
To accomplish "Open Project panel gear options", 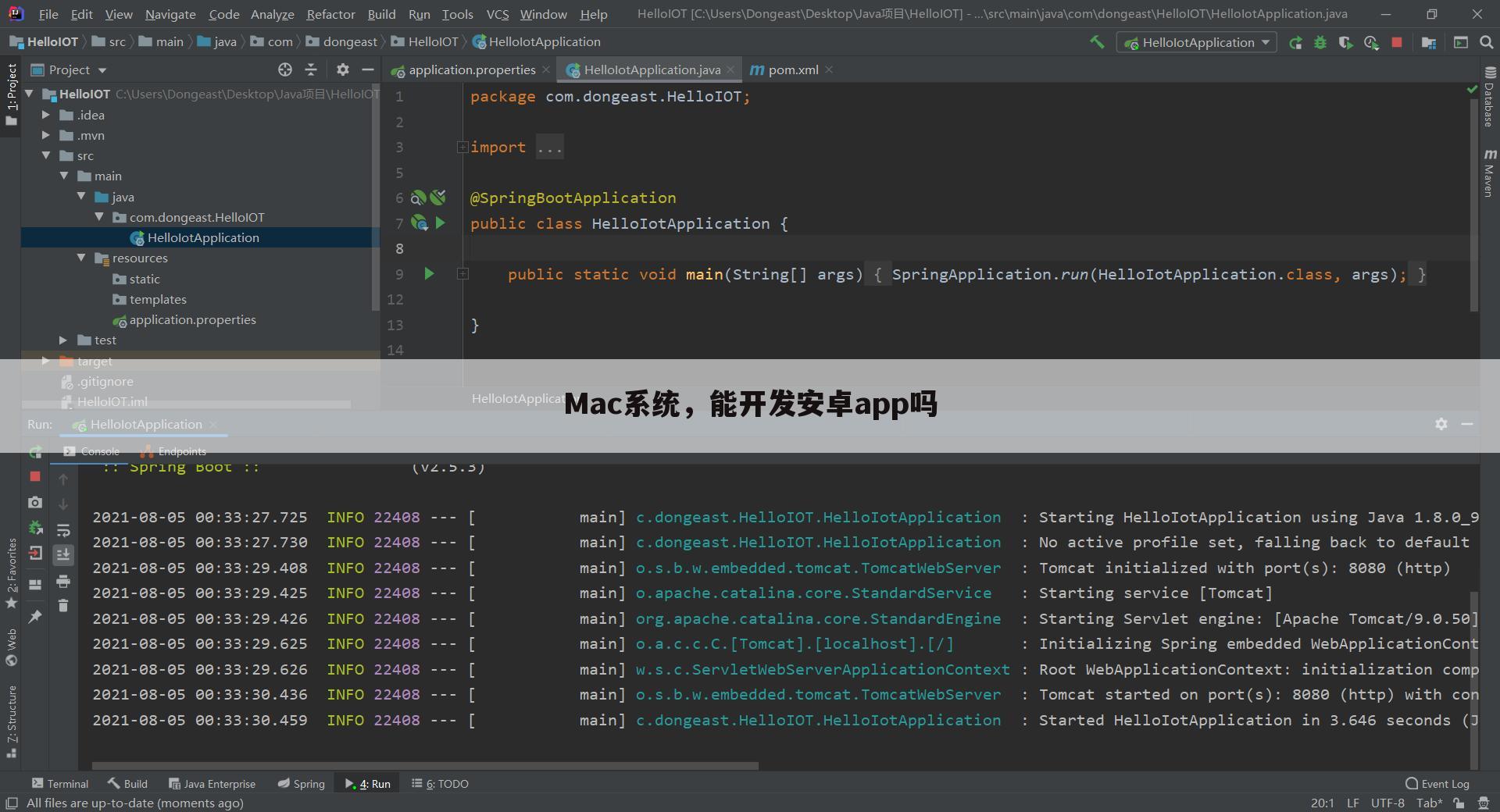I will [x=342, y=69].
